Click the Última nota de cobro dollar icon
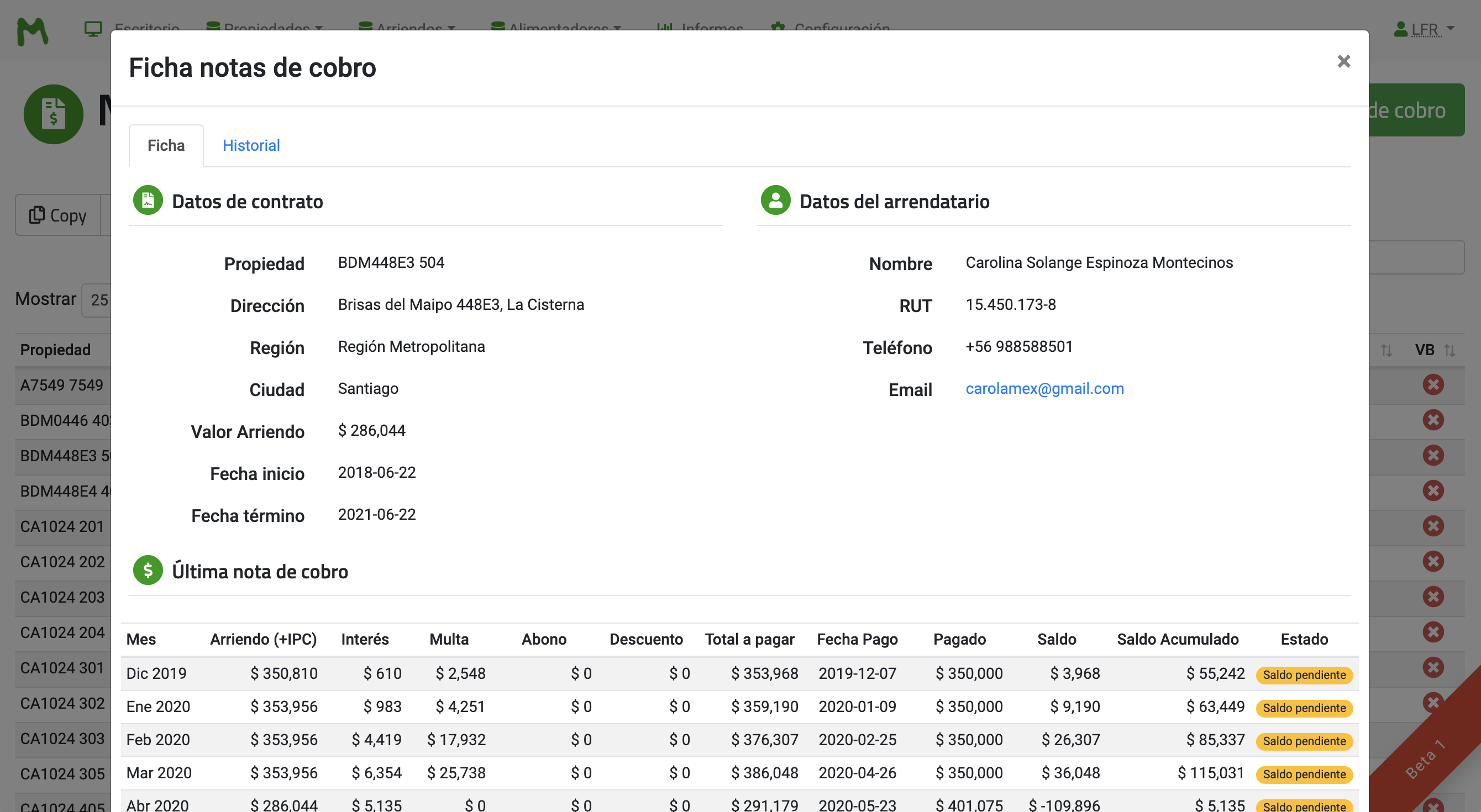The image size is (1481, 812). 148,570
